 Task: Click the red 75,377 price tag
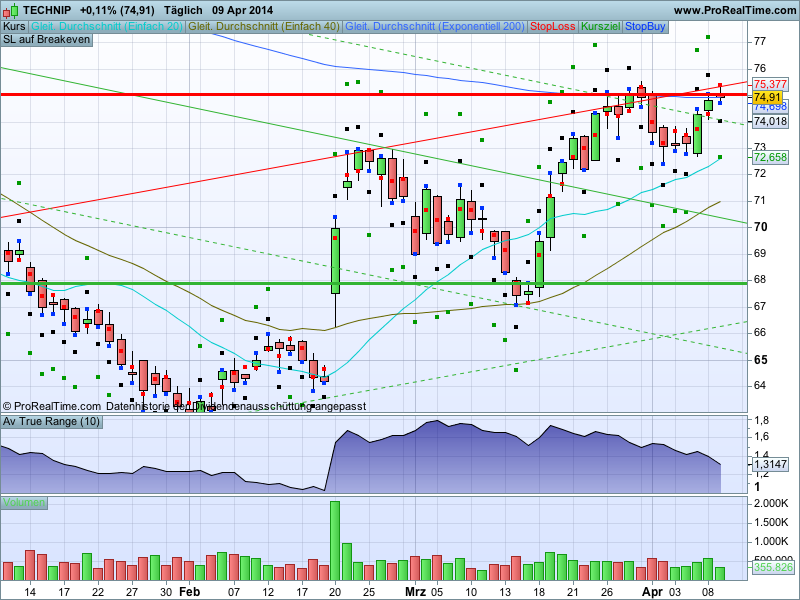click(x=770, y=84)
